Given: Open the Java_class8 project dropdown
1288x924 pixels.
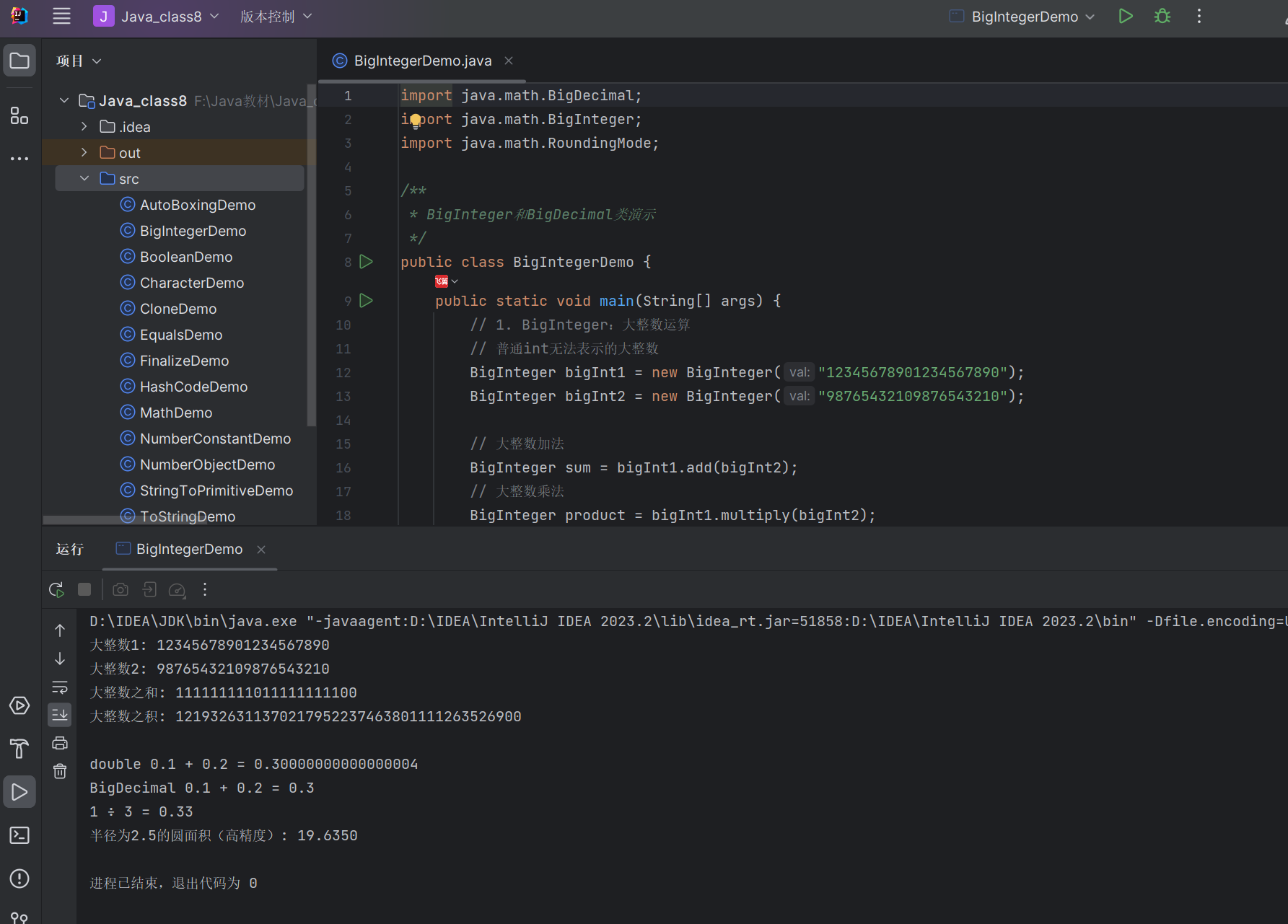Looking at the screenshot, I should (161, 17).
